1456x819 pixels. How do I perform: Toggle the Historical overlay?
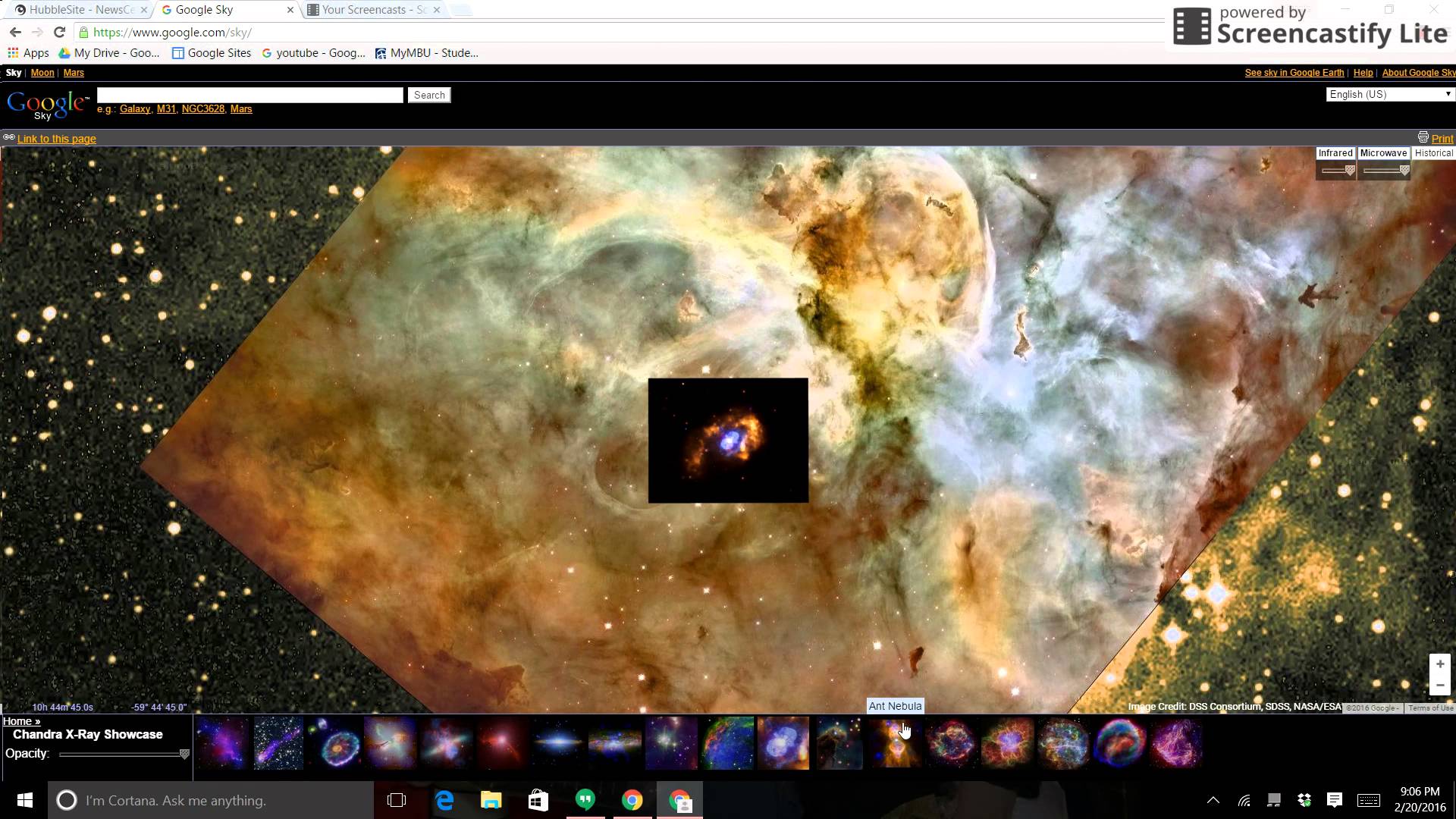pyautogui.click(x=1433, y=153)
